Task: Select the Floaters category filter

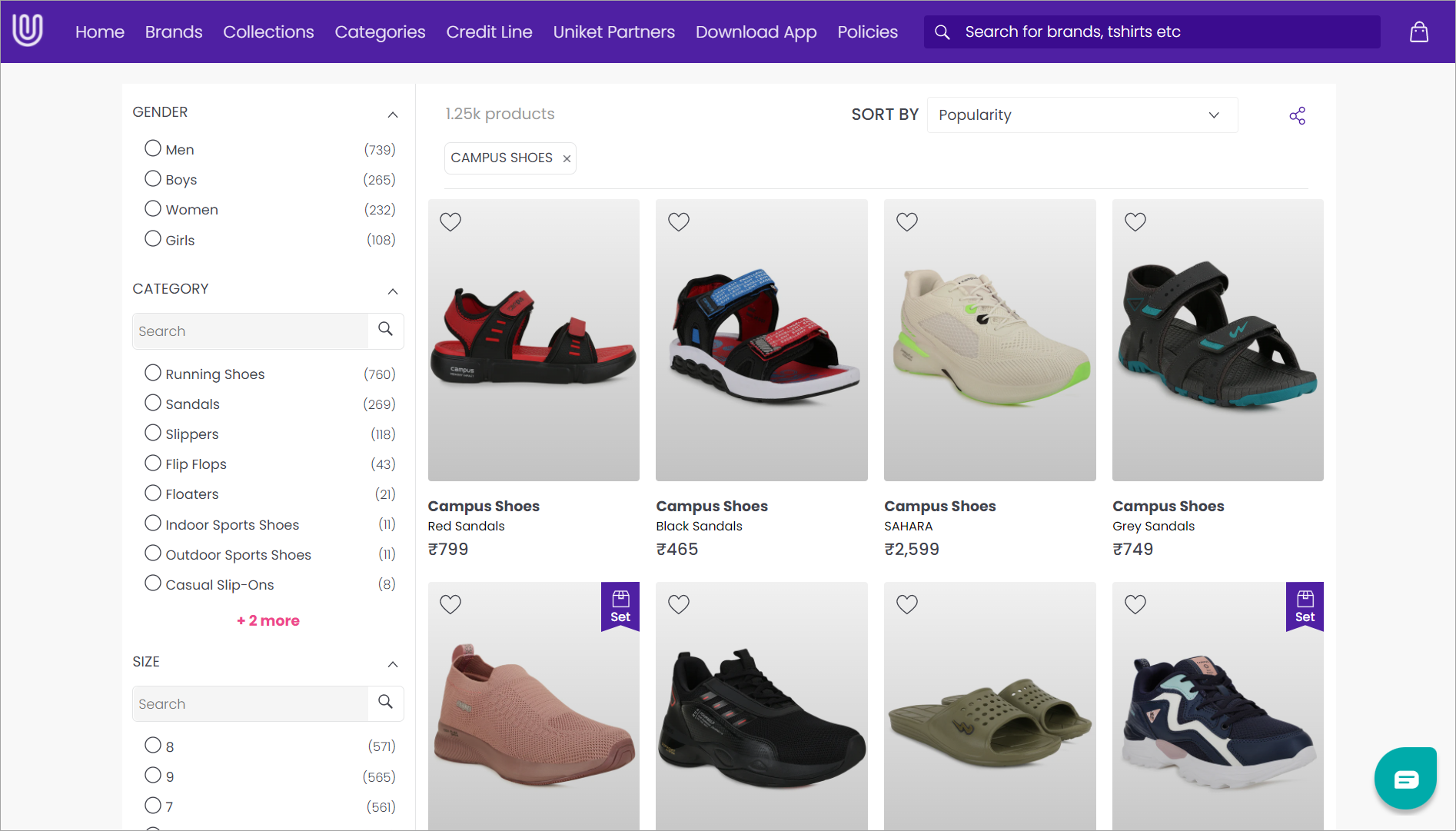Action: coord(153,493)
